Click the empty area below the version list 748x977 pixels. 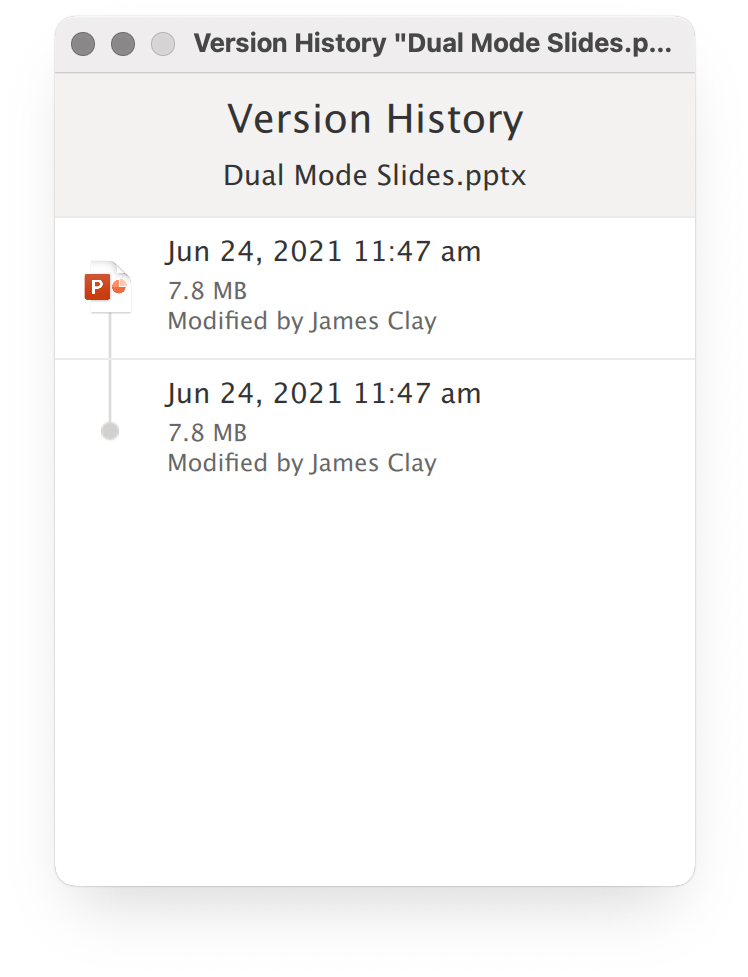click(x=375, y=679)
